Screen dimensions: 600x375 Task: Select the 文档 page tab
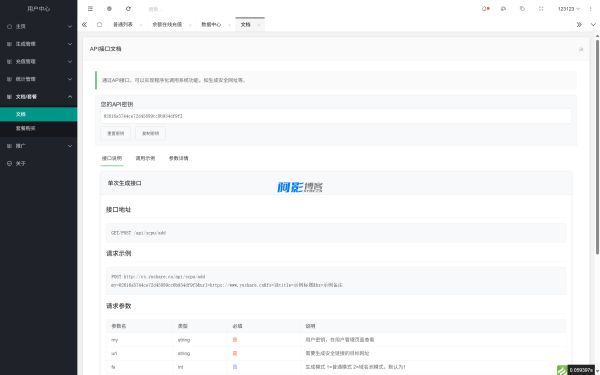click(246, 24)
